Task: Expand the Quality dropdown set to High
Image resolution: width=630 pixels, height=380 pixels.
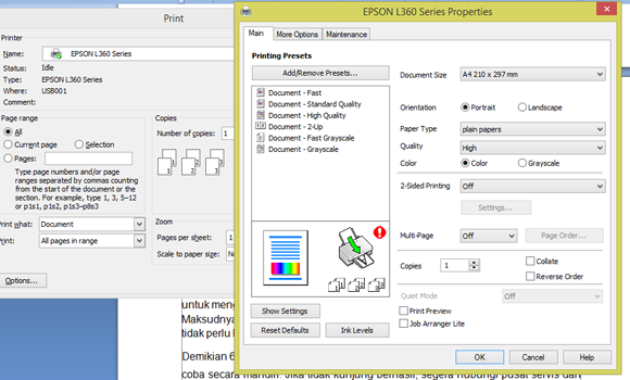Action: pos(533,148)
